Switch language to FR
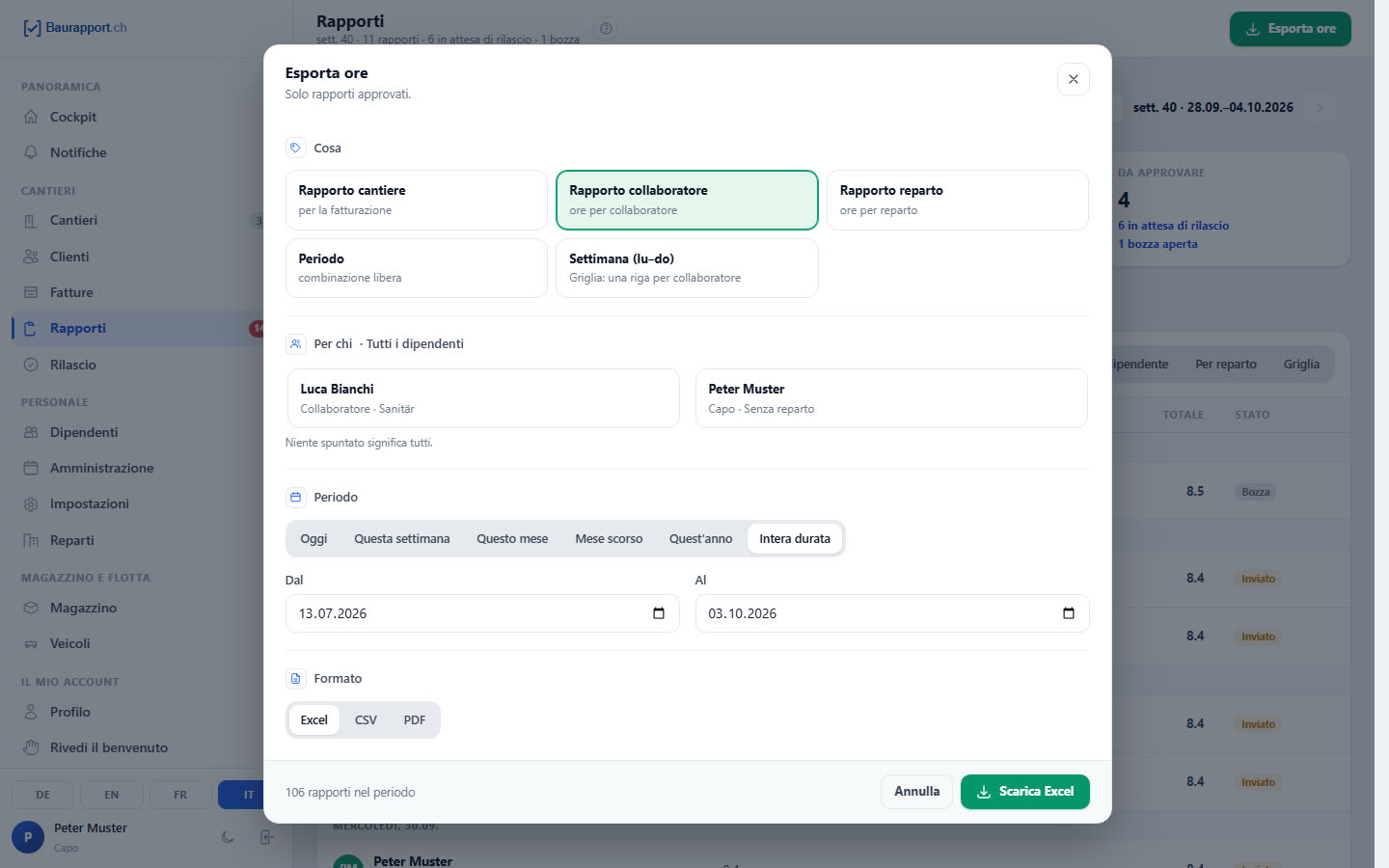The height and width of the screenshot is (868, 1389). [180, 795]
